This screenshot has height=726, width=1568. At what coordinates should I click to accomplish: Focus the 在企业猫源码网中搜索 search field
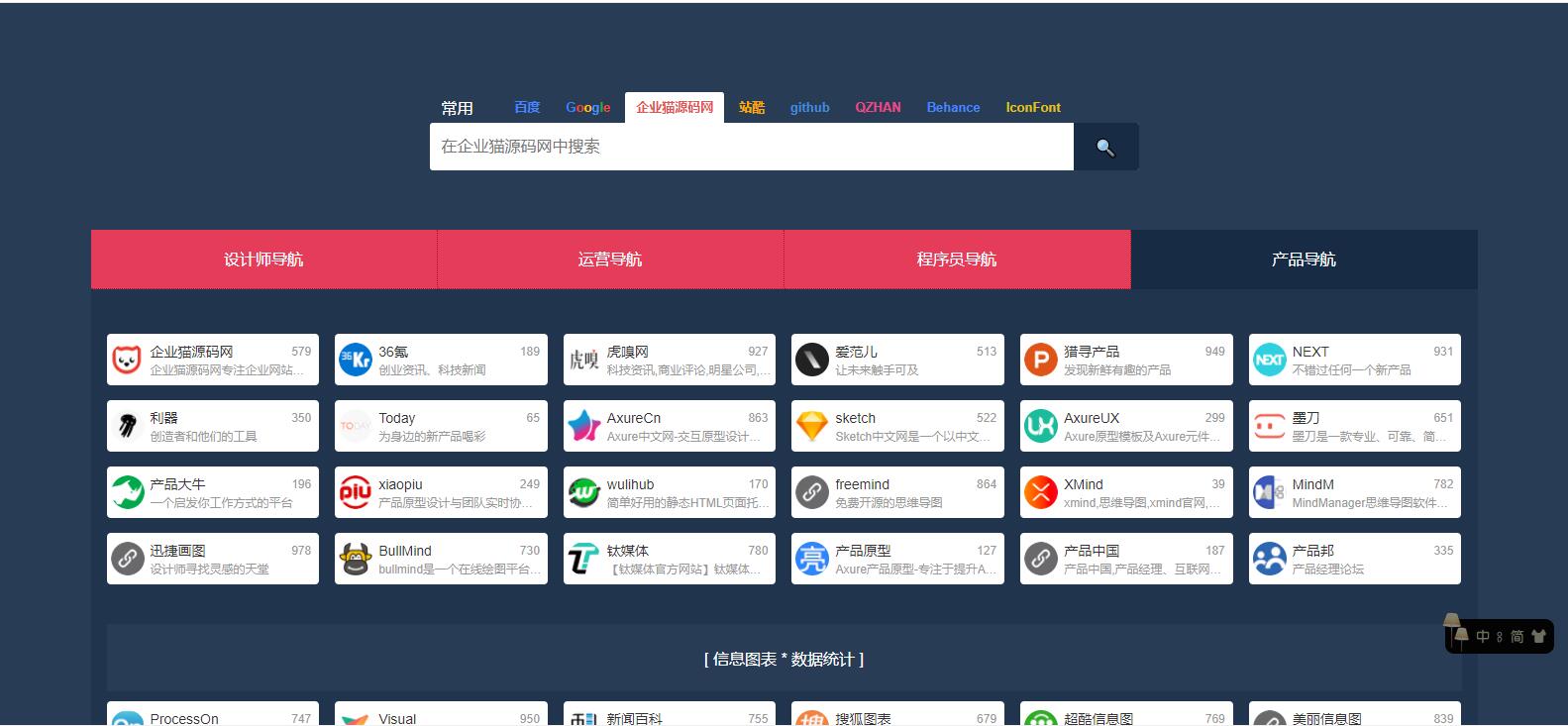(752, 147)
